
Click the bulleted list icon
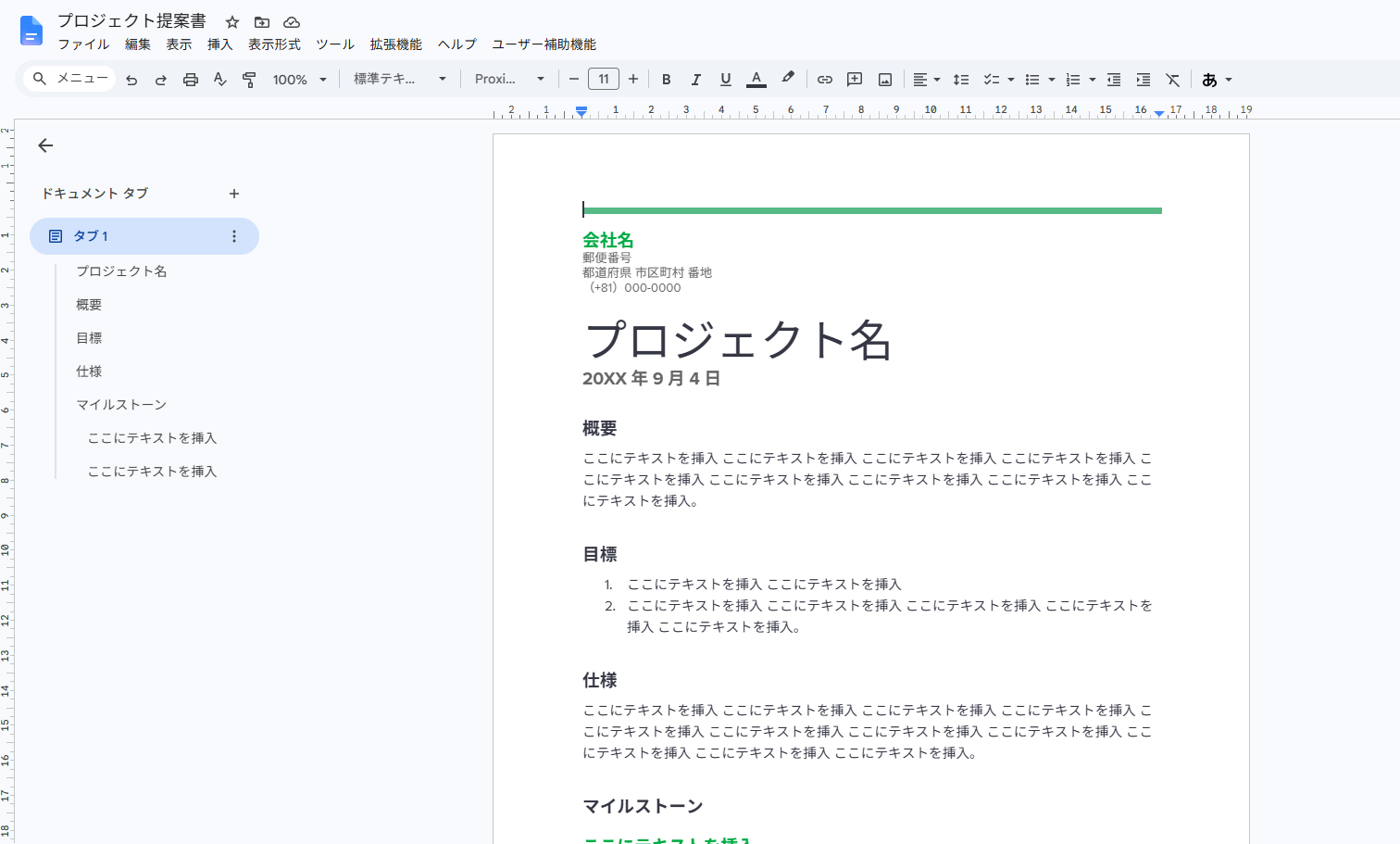[x=1032, y=80]
